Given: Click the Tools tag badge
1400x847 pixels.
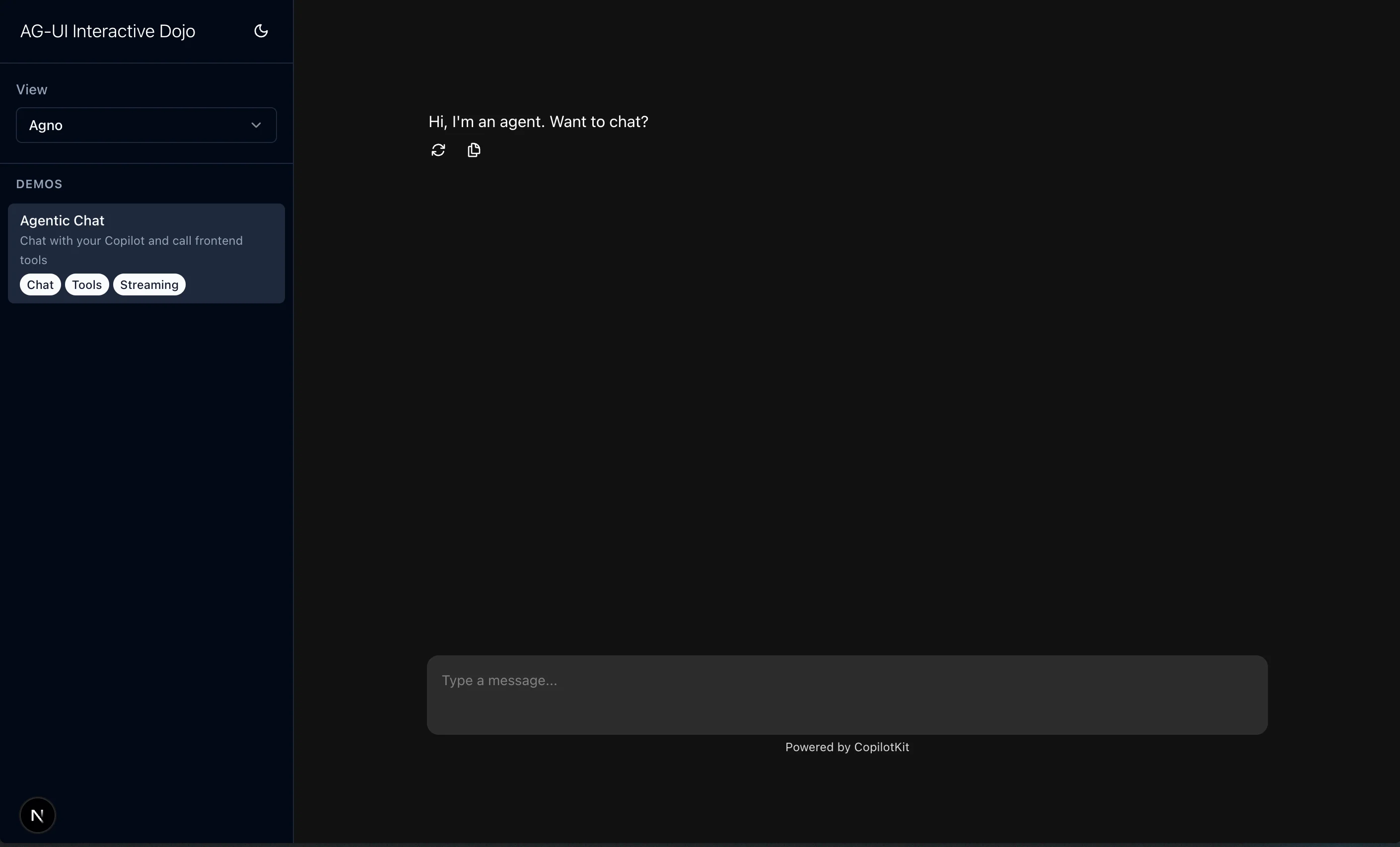Looking at the screenshot, I should (87, 284).
